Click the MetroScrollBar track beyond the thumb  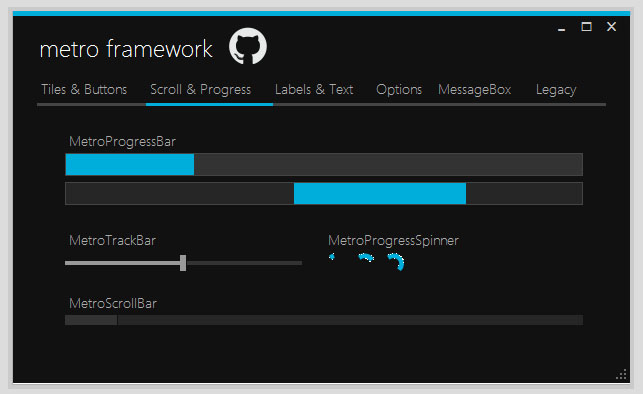[350, 320]
